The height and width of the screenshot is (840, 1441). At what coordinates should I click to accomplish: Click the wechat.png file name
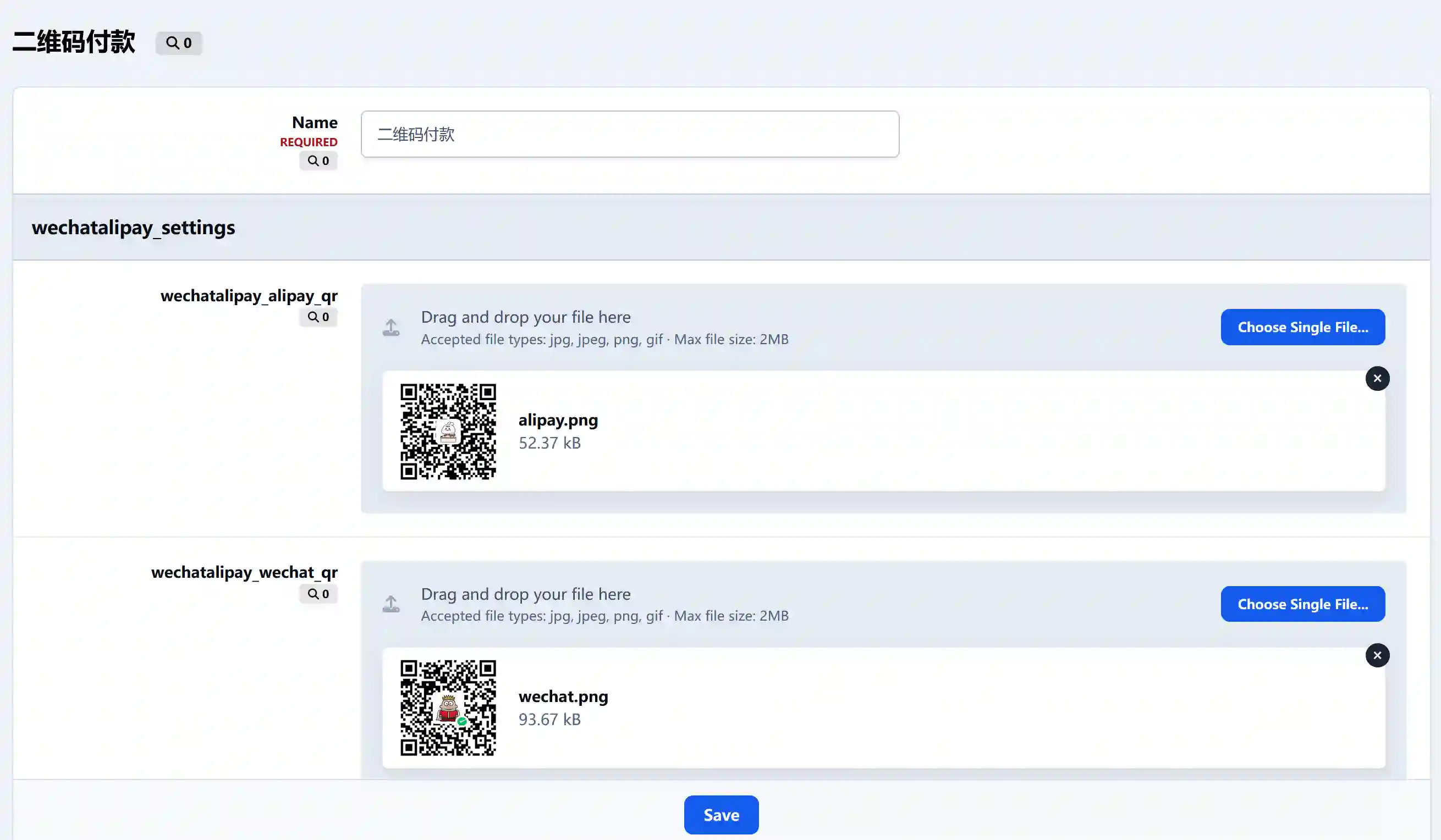click(563, 697)
